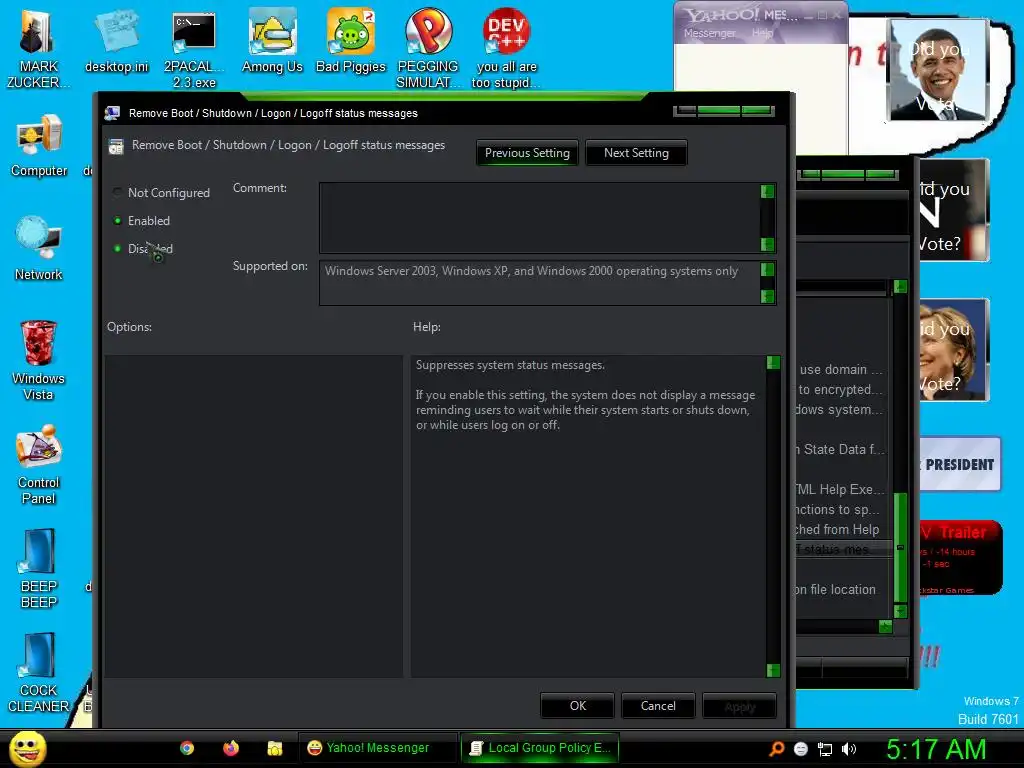Go to Previous Setting

point(527,153)
